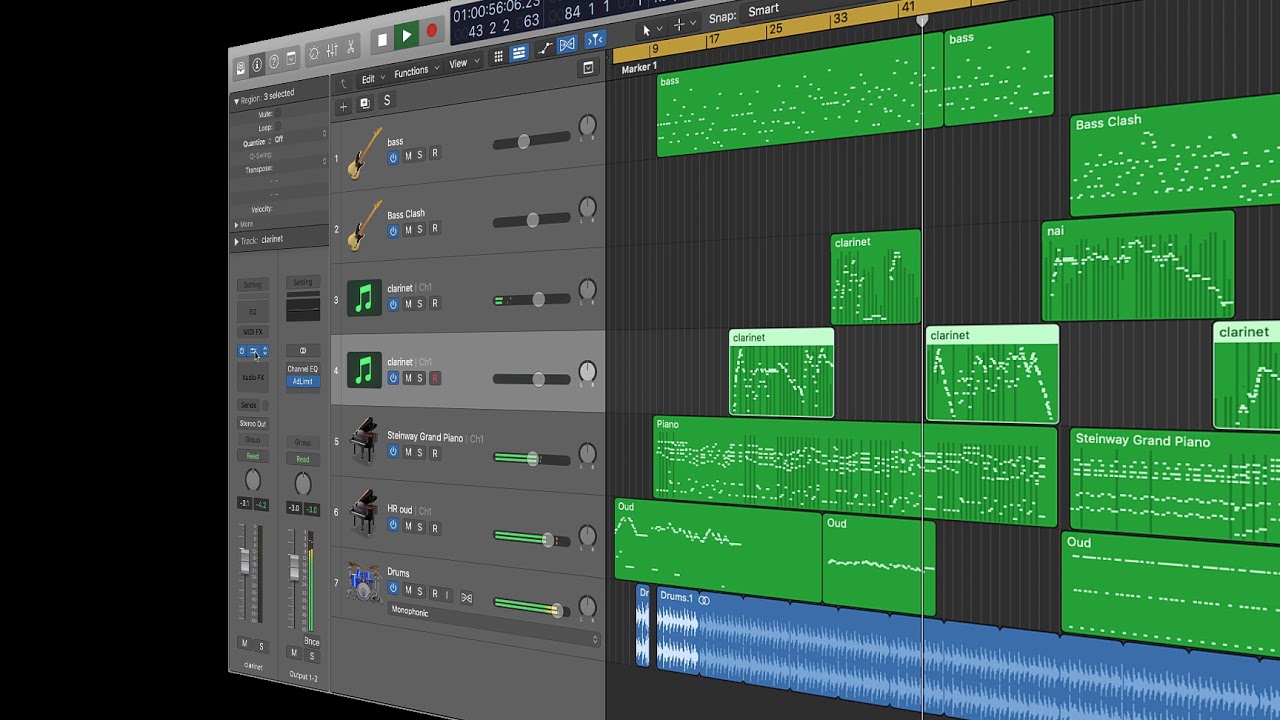Toggle global Solo S button in header
This screenshot has height=720, width=1280.
click(x=387, y=100)
